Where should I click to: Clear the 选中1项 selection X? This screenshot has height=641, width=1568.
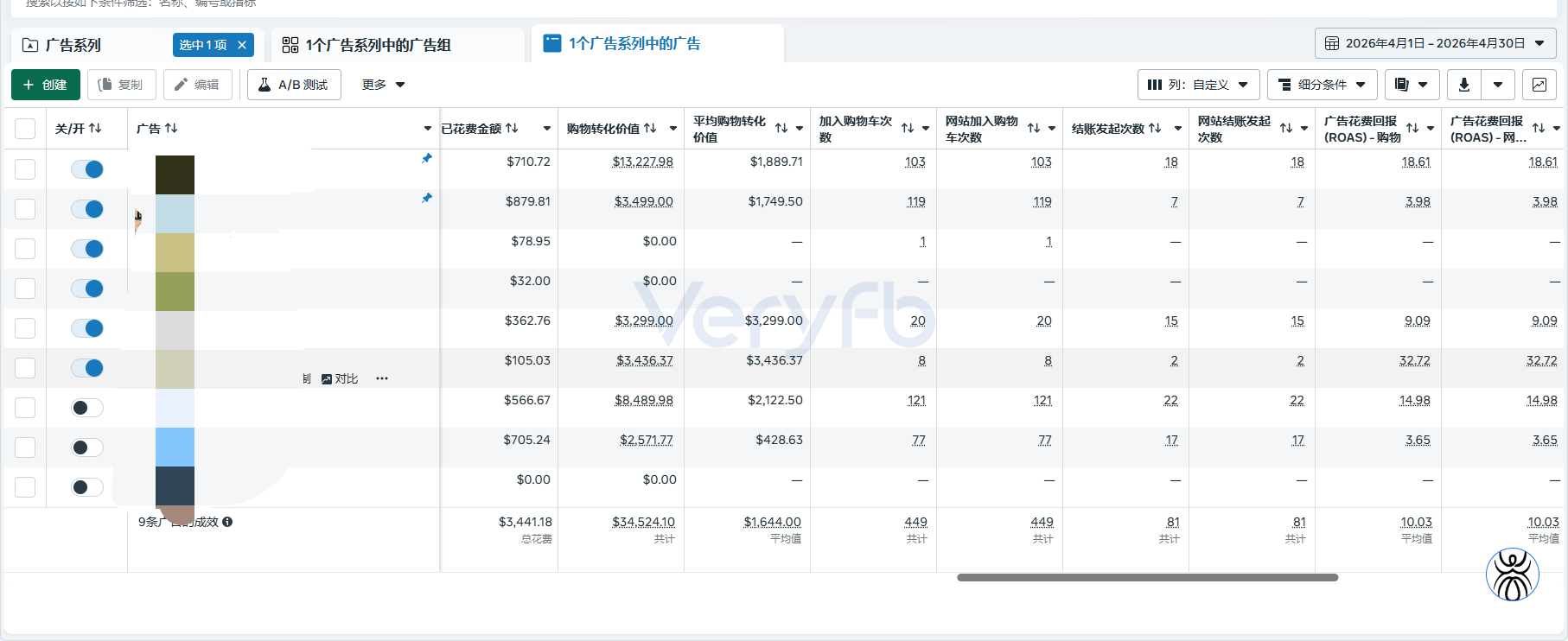point(242,45)
